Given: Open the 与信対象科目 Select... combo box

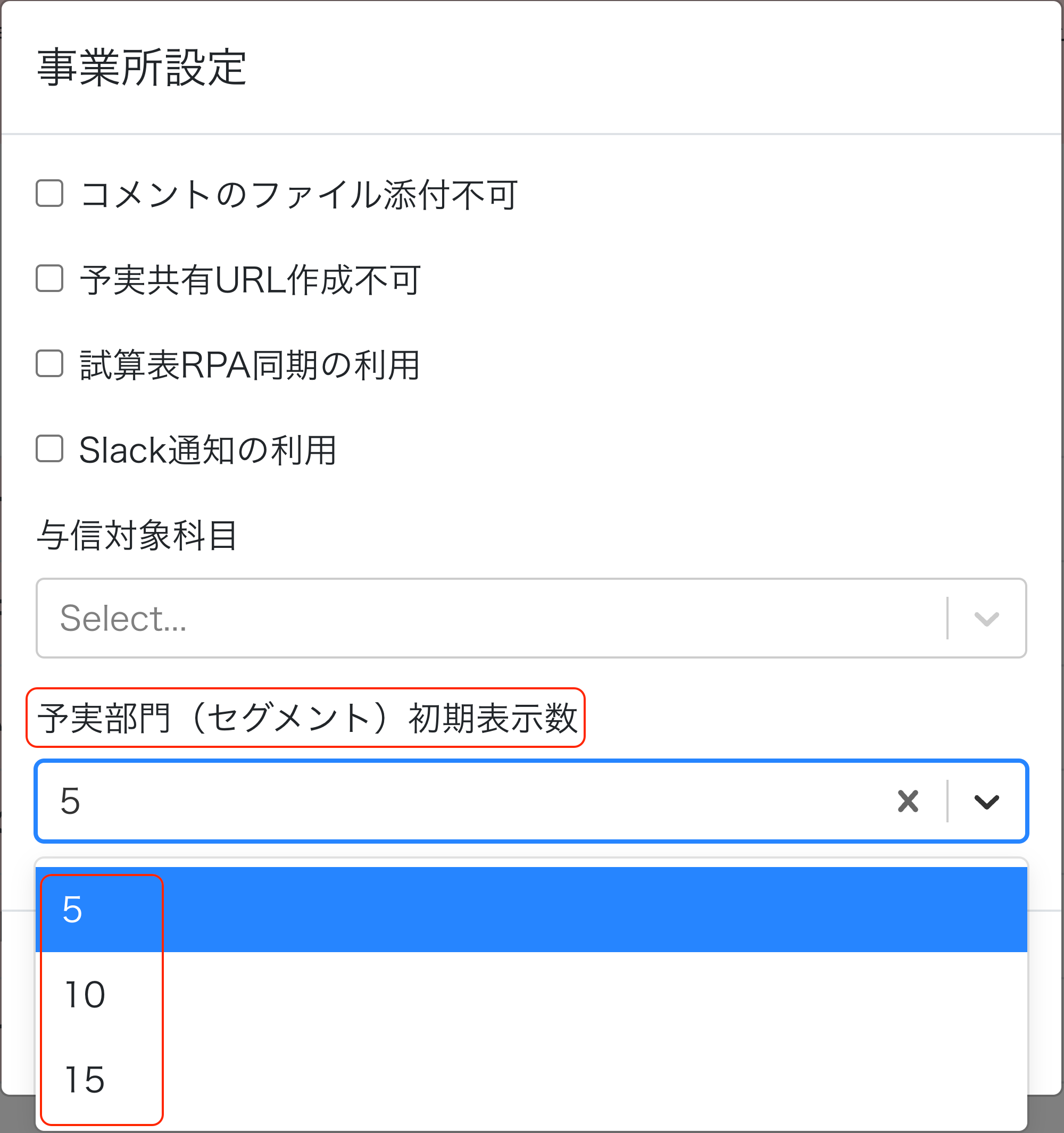Looking at the screenshot, I should (x=531, y=618).
